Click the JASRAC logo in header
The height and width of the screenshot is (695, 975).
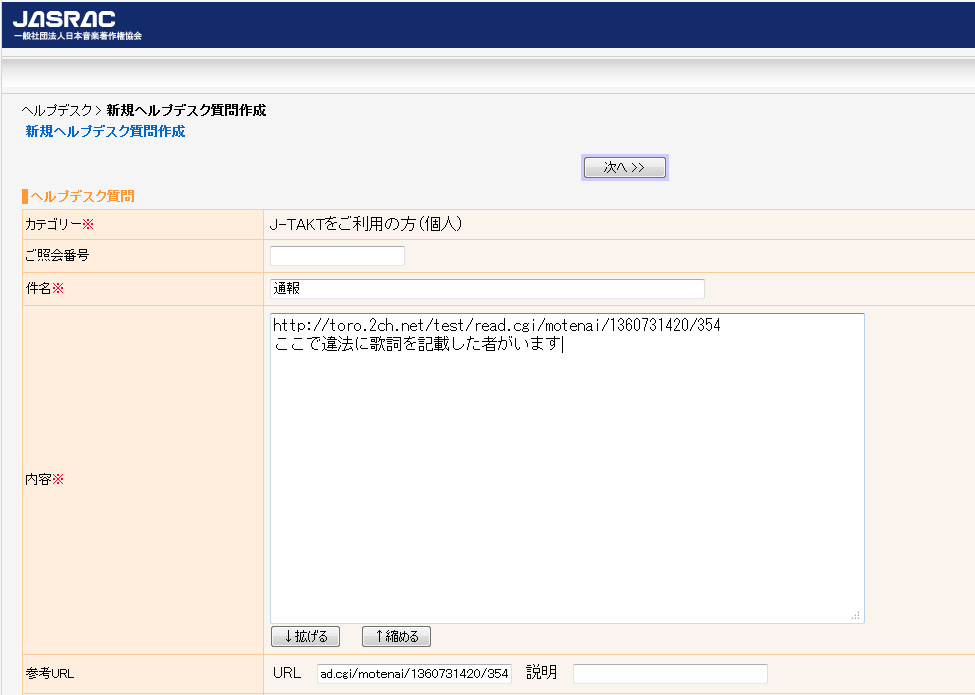point(77,25)
